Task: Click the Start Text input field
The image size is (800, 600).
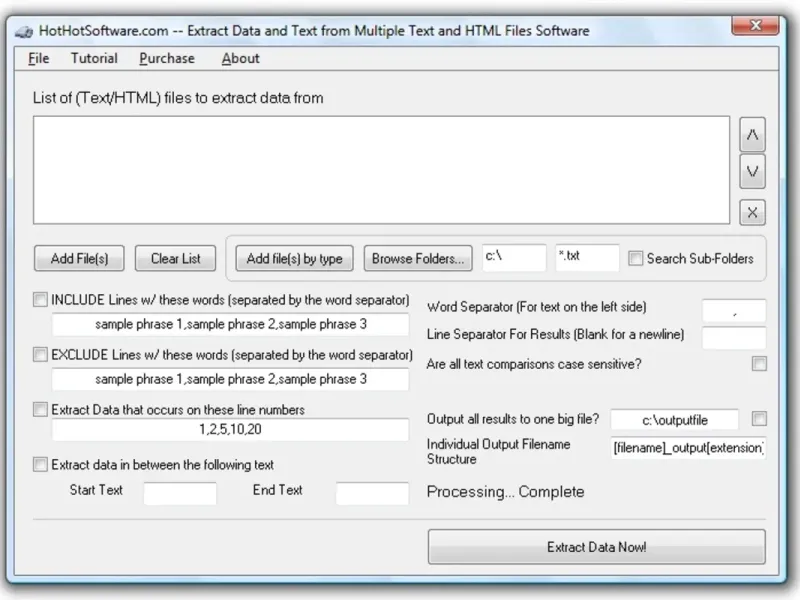Action: pos(180,493)
